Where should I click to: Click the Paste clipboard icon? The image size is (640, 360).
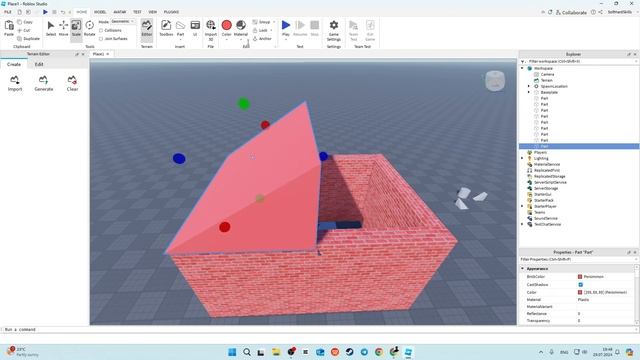point(9,28)
